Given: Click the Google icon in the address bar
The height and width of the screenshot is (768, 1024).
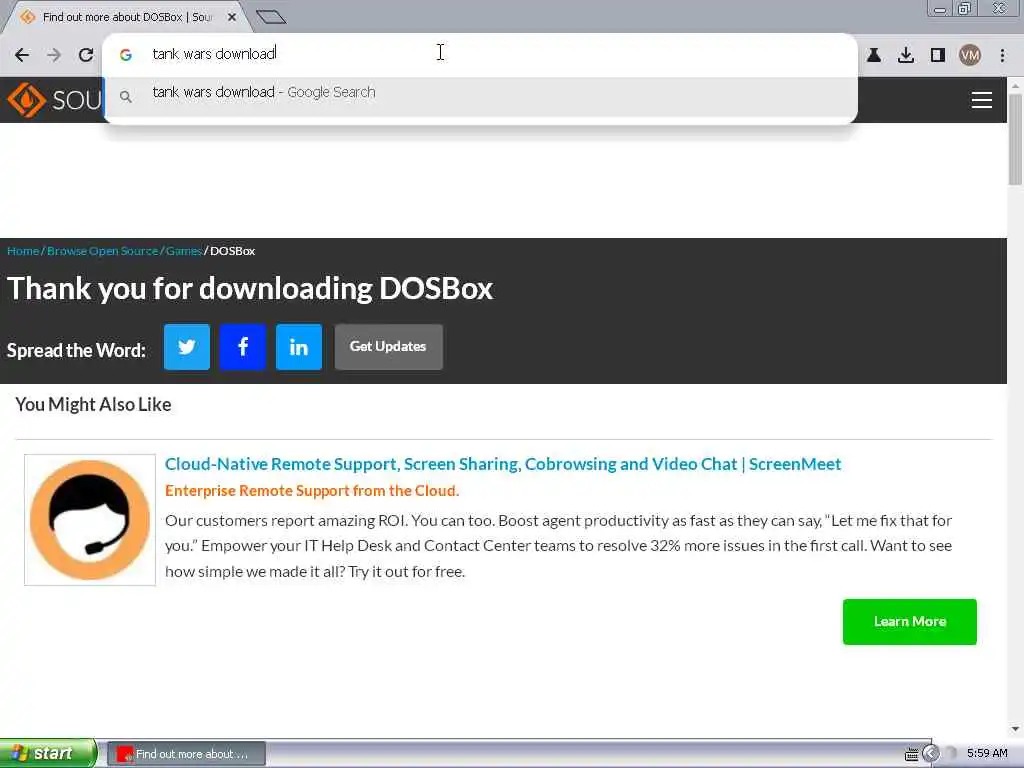Looking at the screenshot, I should coord(126,55).
